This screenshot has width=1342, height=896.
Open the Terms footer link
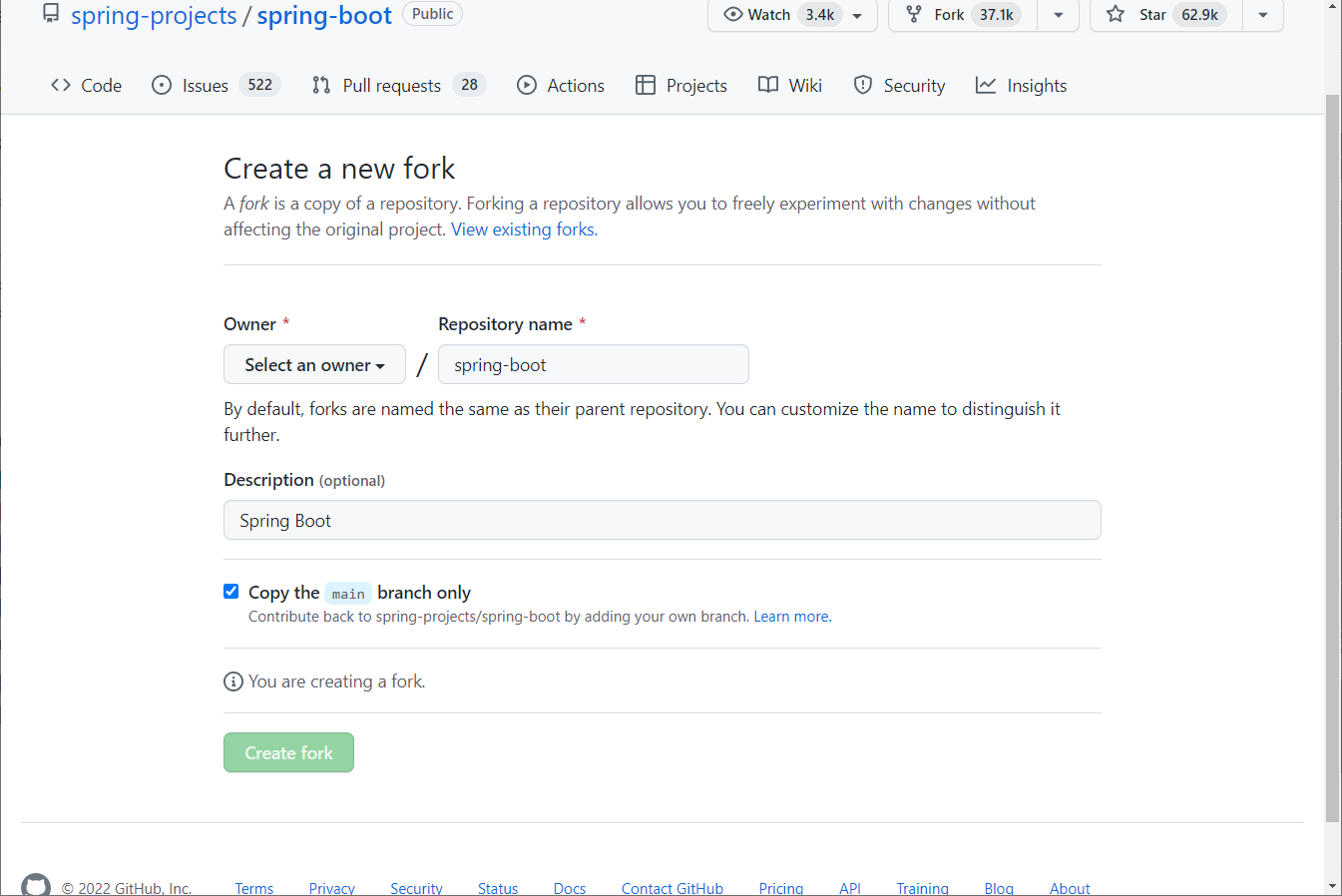click(x=254, y=888)
